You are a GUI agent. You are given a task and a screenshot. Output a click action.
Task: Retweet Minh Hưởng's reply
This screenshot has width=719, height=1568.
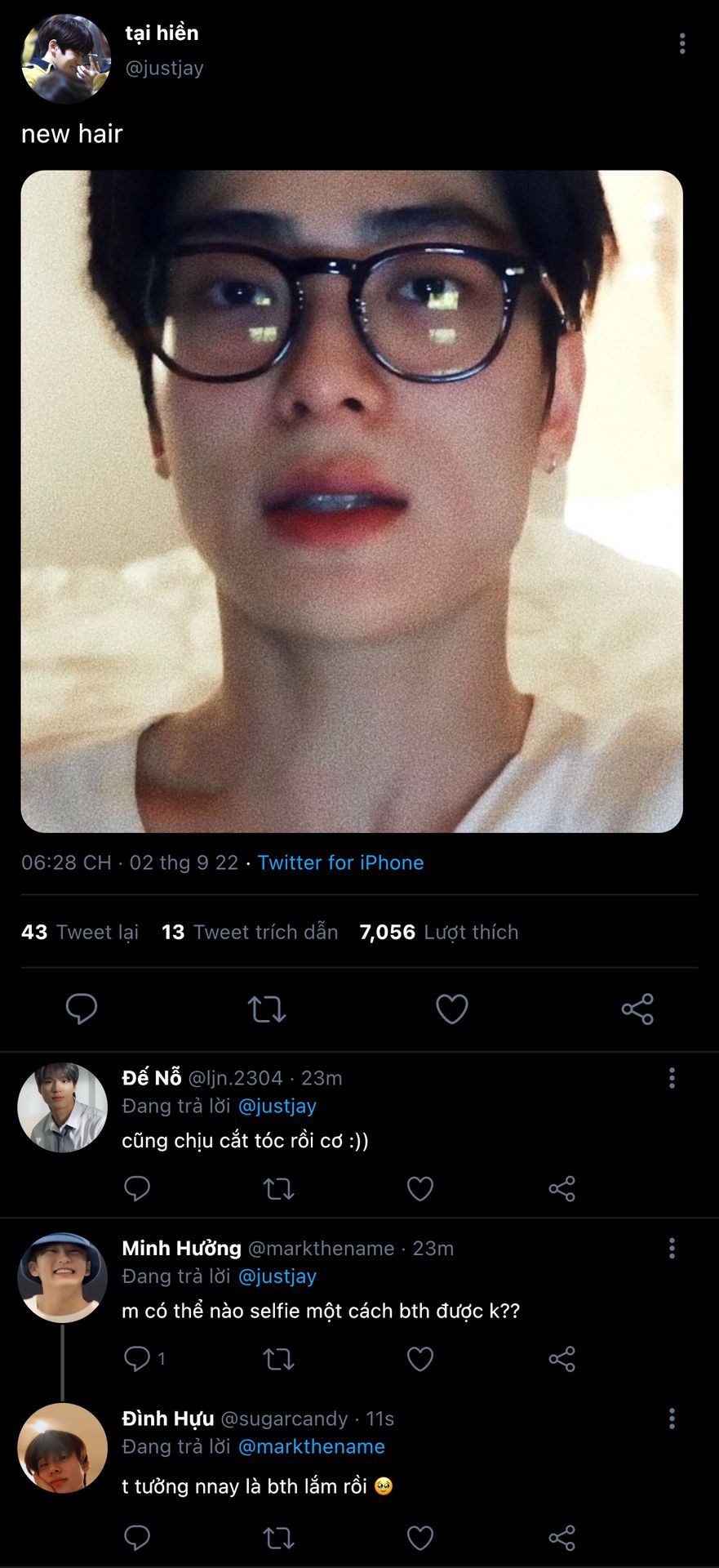pos(278,1359)
